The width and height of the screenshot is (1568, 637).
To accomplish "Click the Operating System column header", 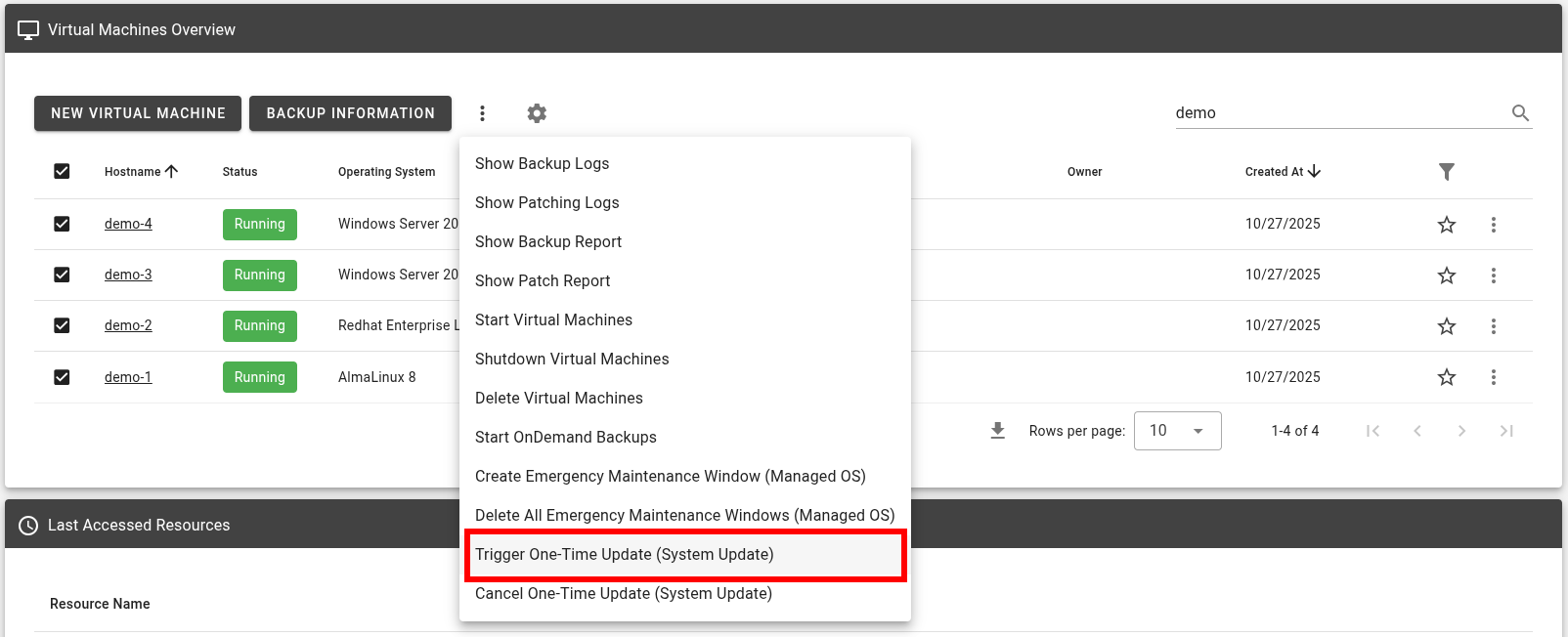I will click(386, 172).
